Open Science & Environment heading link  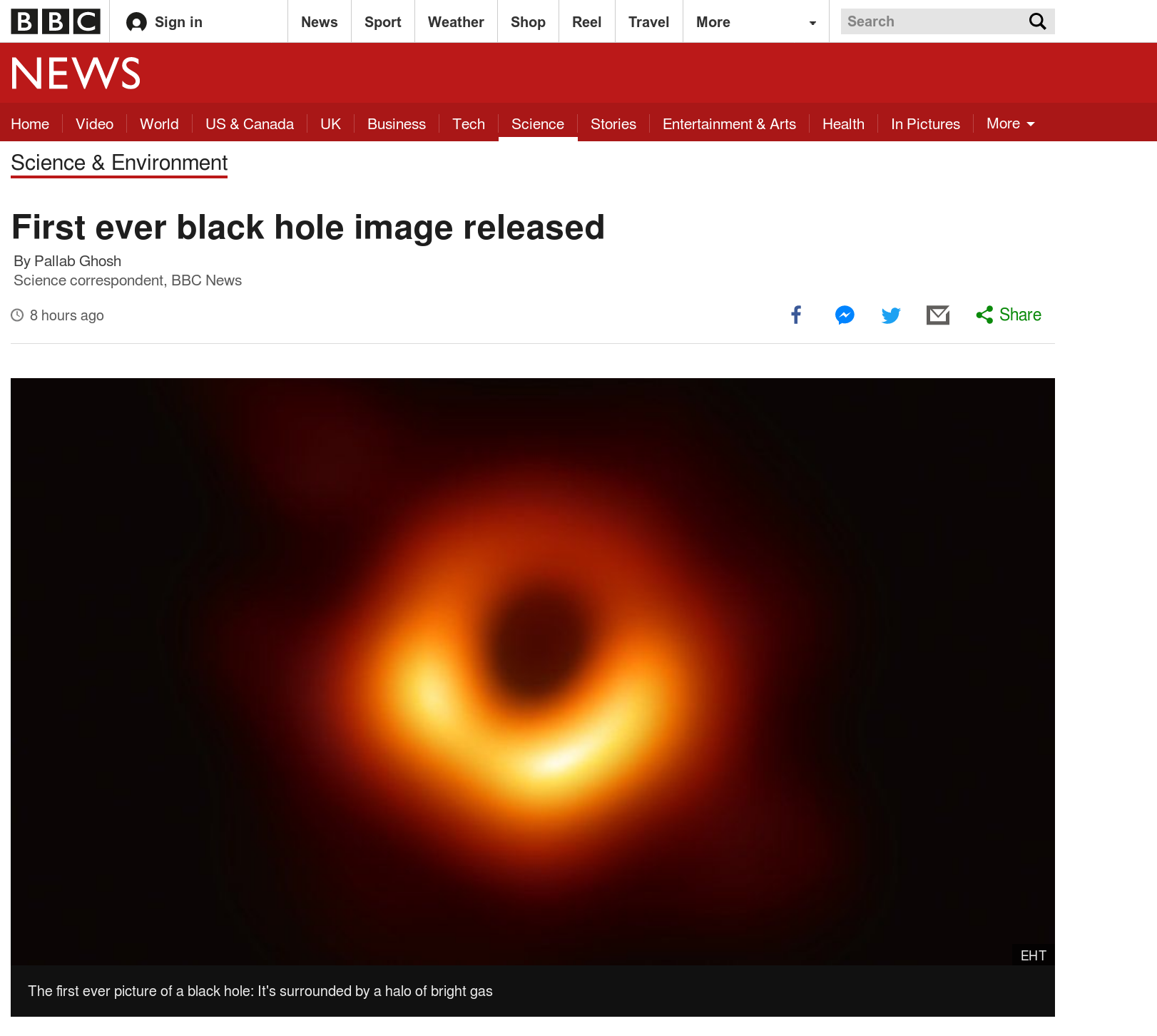119,163
